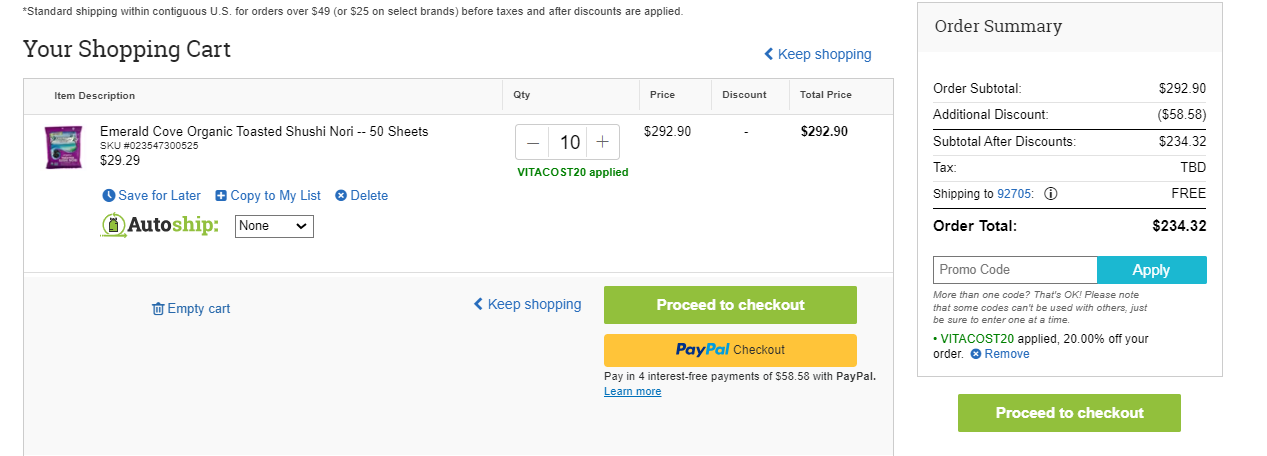This screenshot has height=456, width=1267.
Task: Open PayPal Learn more link
Action: 632,392
